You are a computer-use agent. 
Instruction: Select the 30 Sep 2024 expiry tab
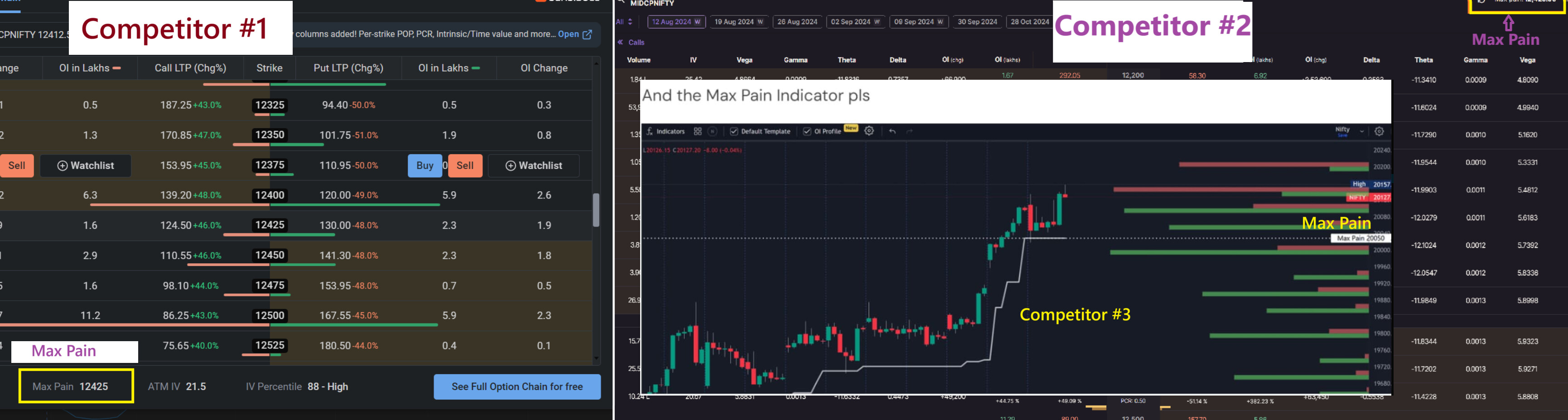pyautogui.click(x=977, y=22)
